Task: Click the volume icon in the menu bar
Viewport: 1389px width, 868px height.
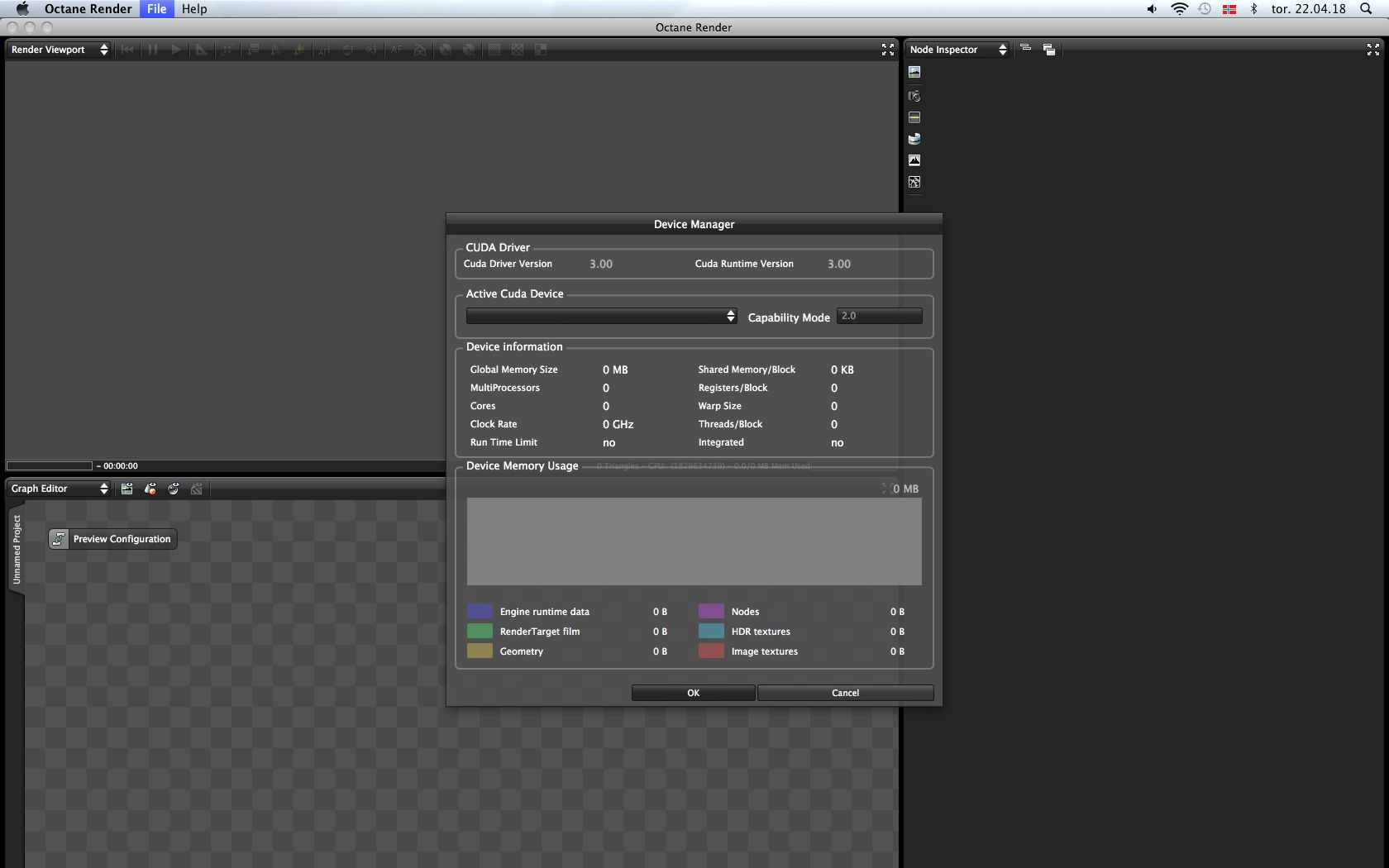Action: 1152,9
